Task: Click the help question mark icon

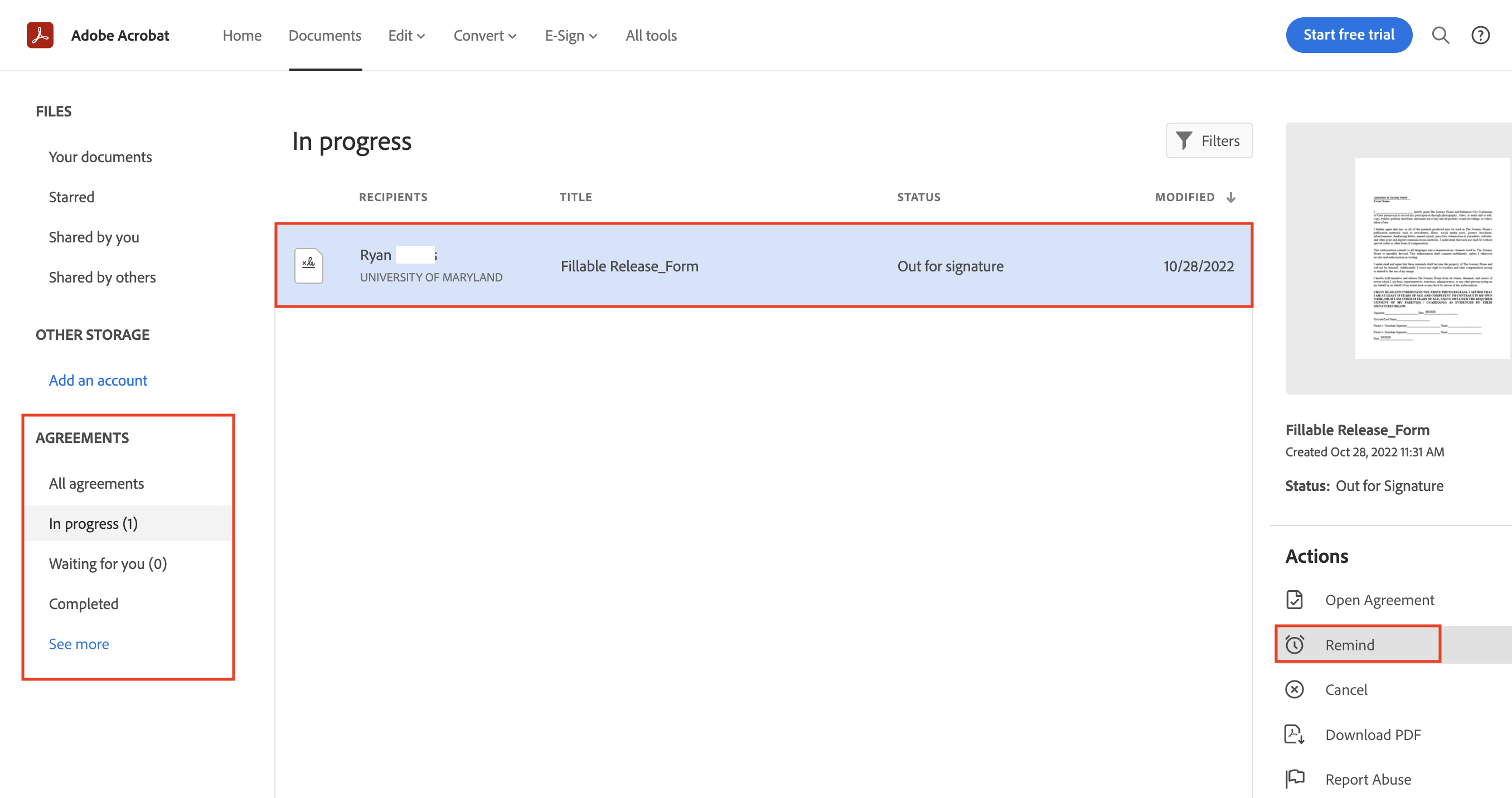Action: click(x=1480, y=35)
